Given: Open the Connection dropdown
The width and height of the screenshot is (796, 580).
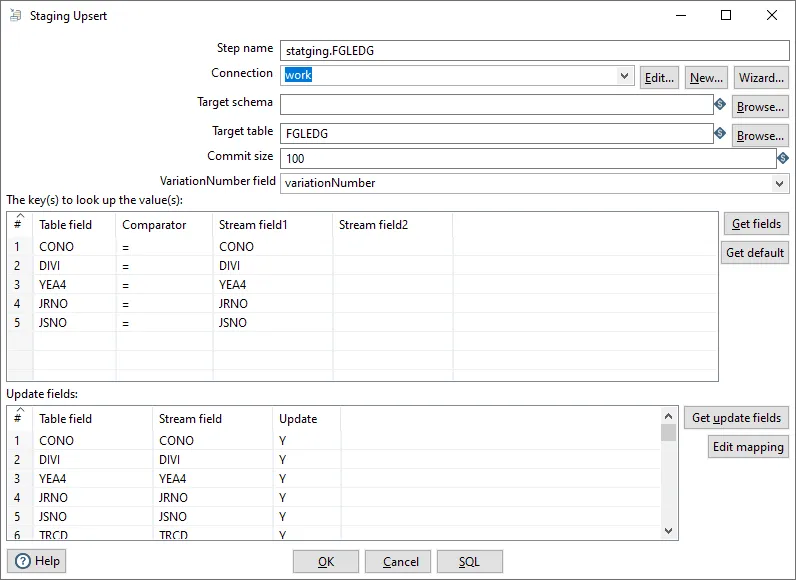Looking at the screenshot, I should point(624,76).
